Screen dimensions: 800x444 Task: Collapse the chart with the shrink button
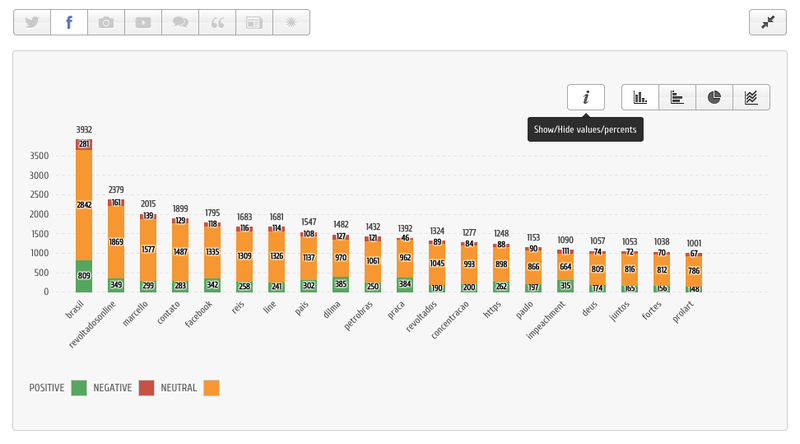[767, 22]
